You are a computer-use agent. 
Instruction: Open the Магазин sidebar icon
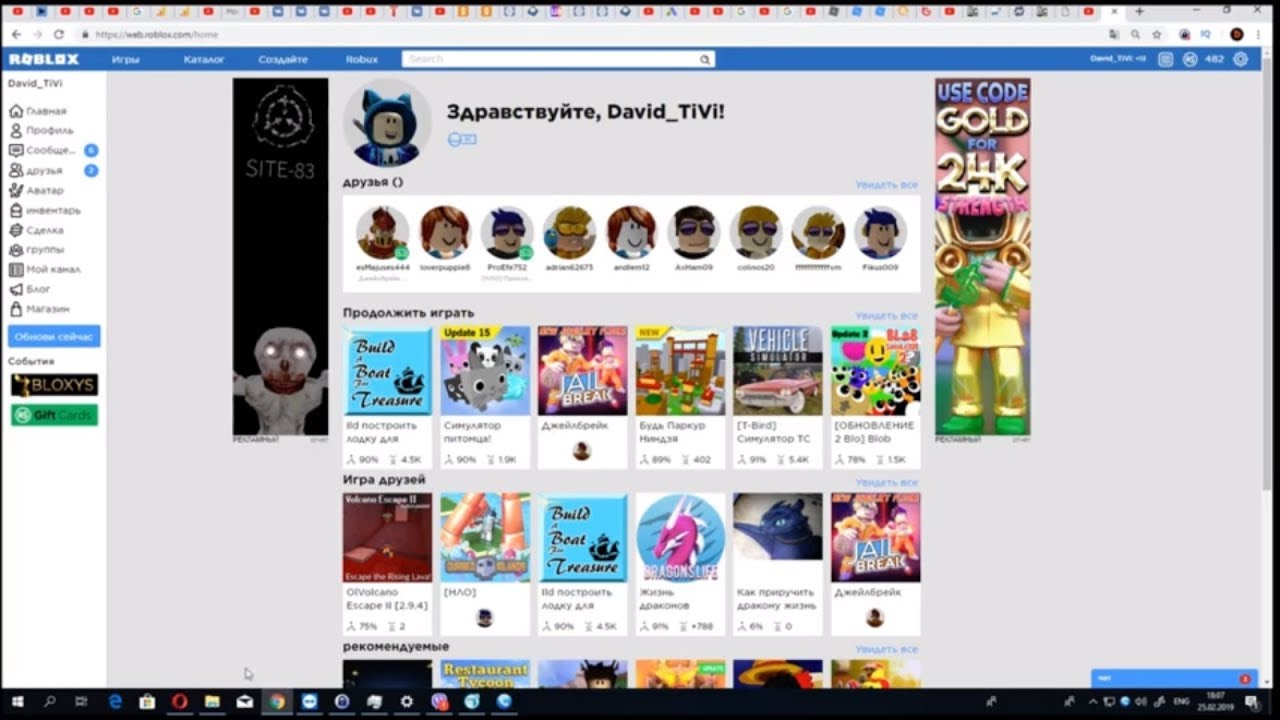tap(16, 309)
